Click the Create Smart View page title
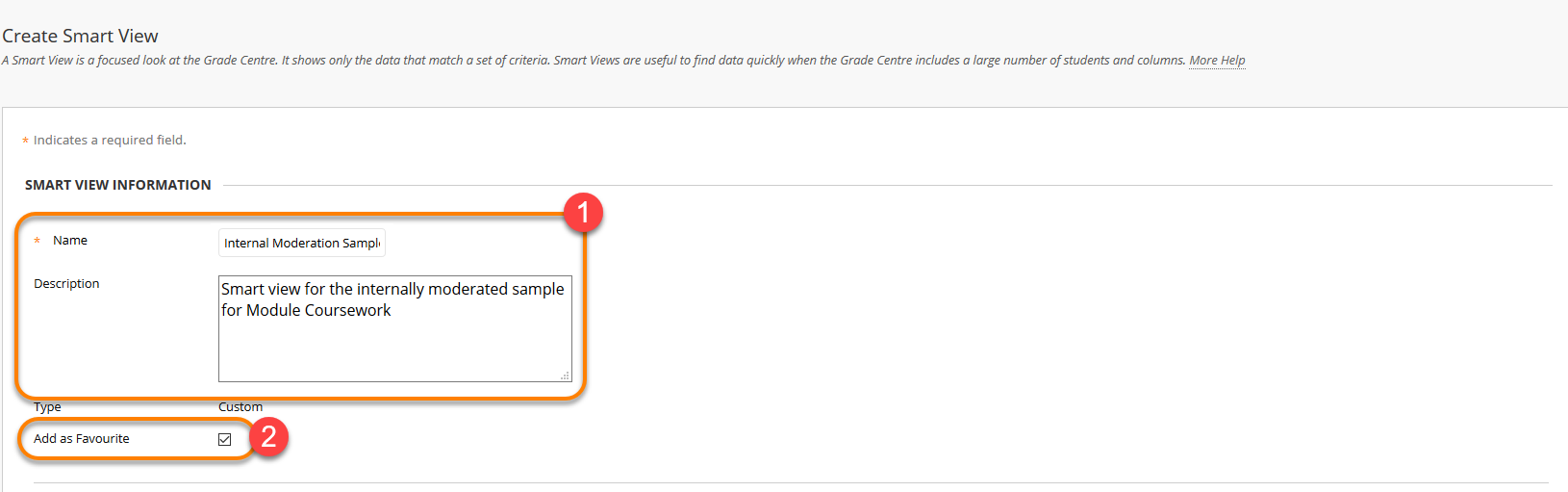The image size is (1568, 492). [80, 36]
